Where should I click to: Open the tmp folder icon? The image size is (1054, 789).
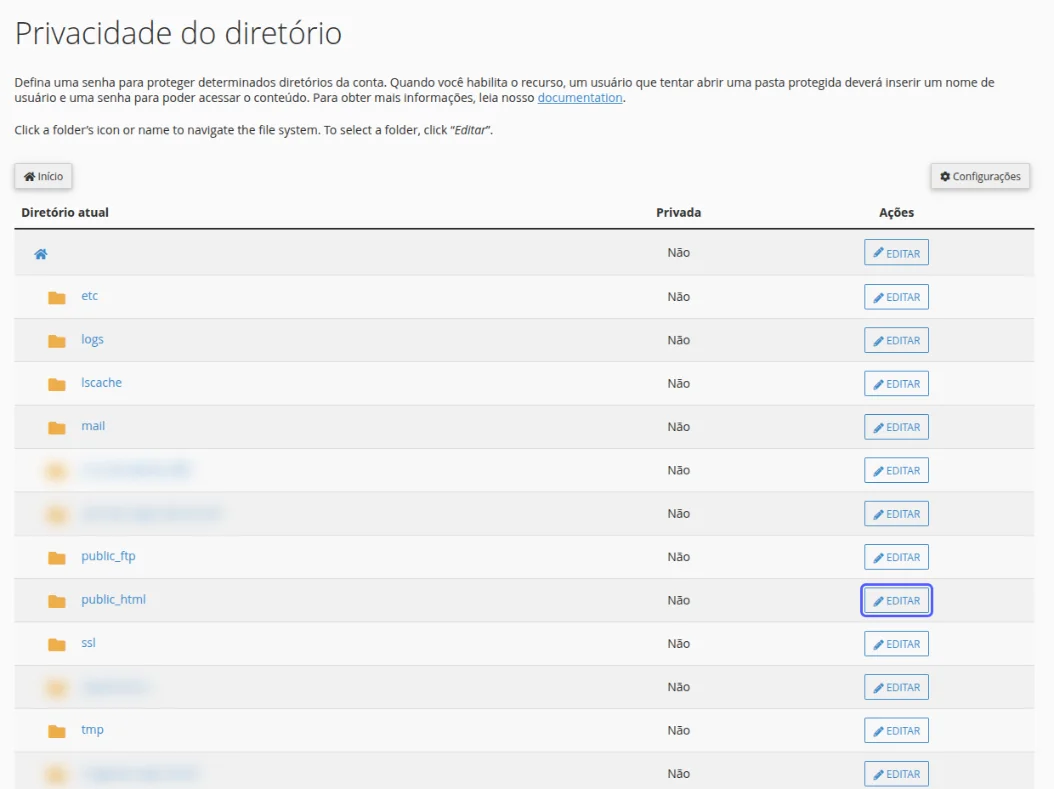[x=57, y=731]
